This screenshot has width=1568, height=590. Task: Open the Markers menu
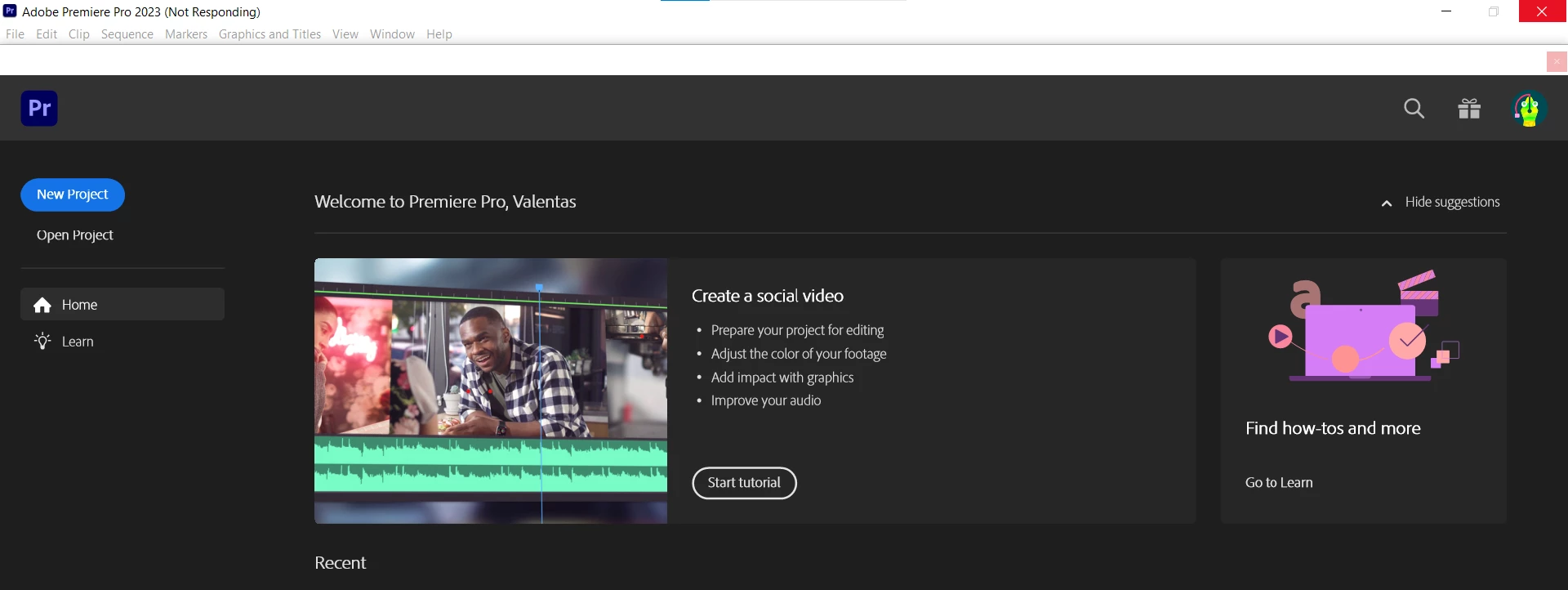[x=186, y=34]
